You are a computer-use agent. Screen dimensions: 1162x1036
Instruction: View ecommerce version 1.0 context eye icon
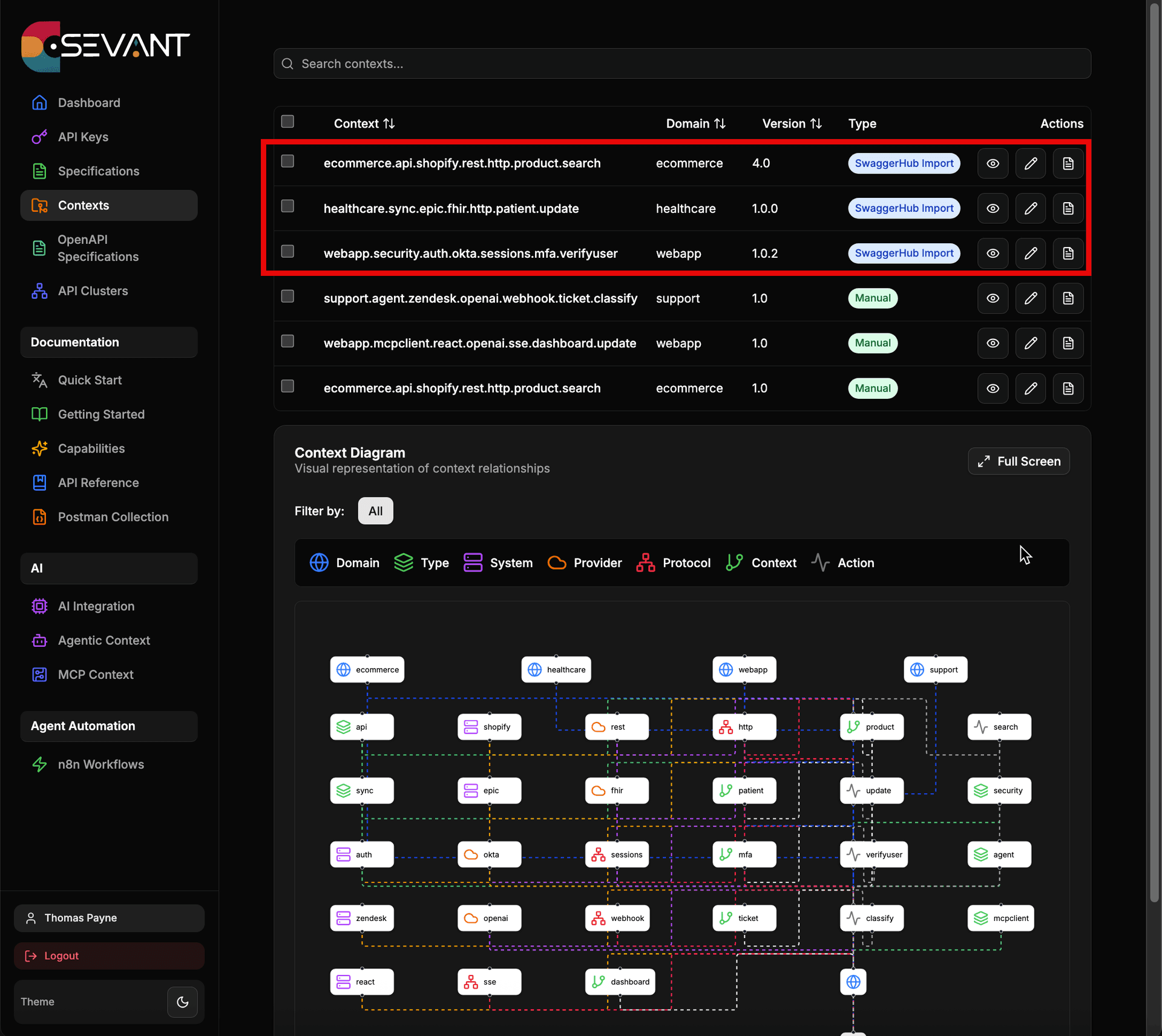993,388
